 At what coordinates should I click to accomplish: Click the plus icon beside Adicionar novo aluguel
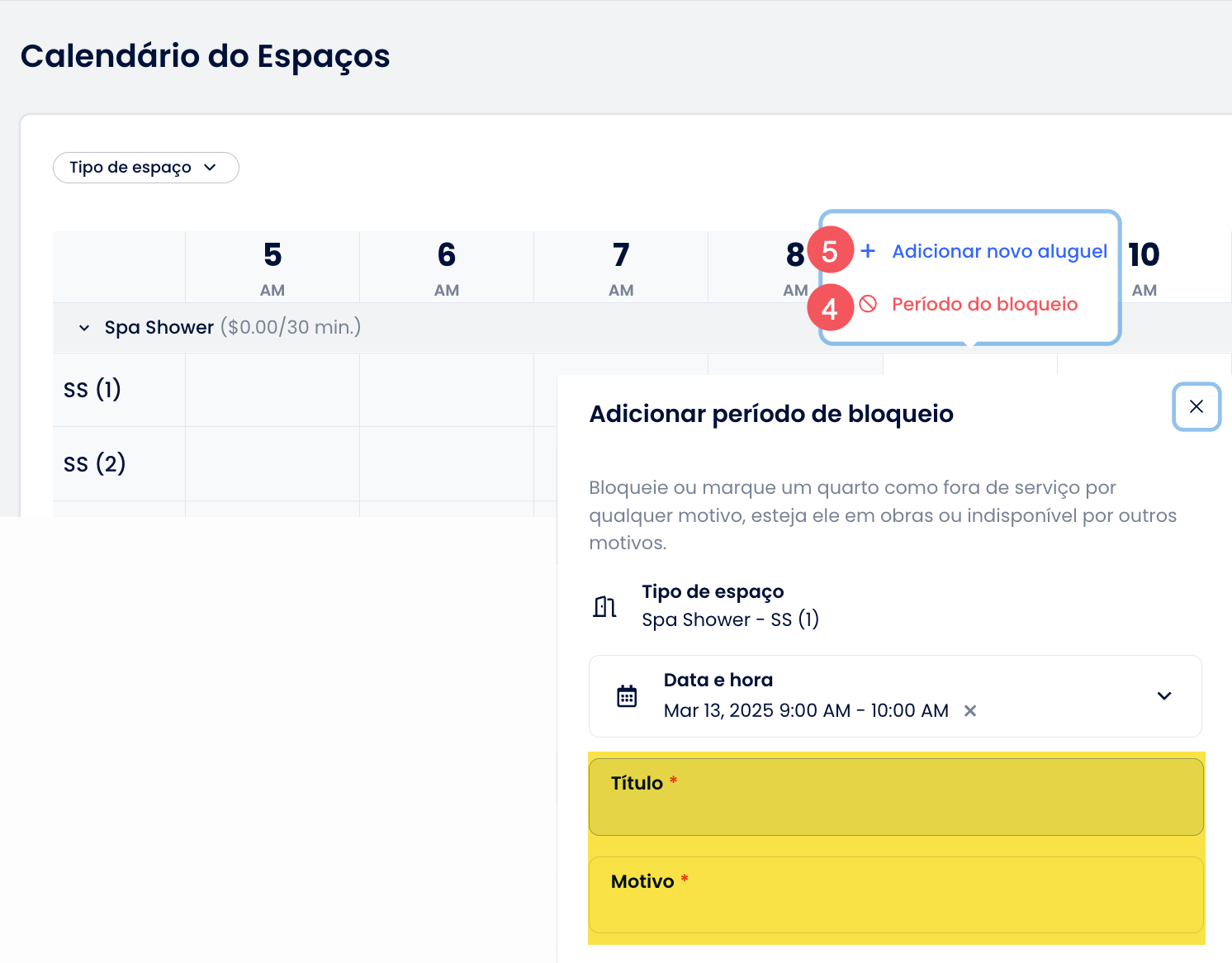coord(868,251)
